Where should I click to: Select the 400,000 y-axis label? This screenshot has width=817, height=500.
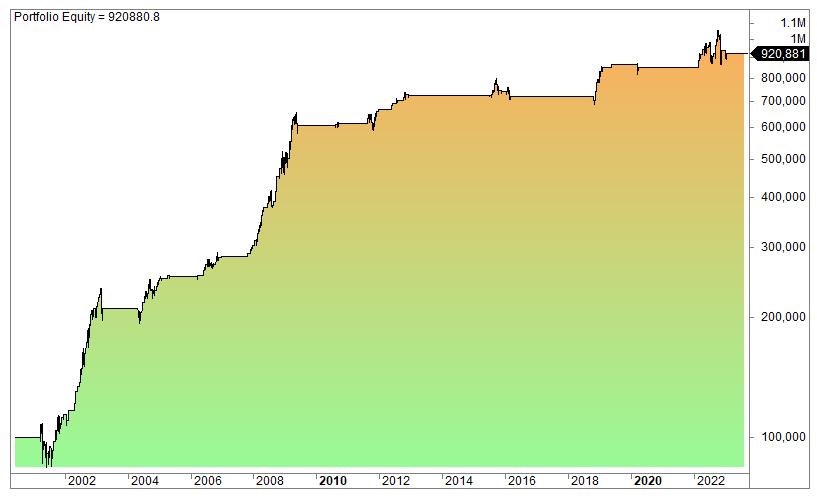(783, 197)
